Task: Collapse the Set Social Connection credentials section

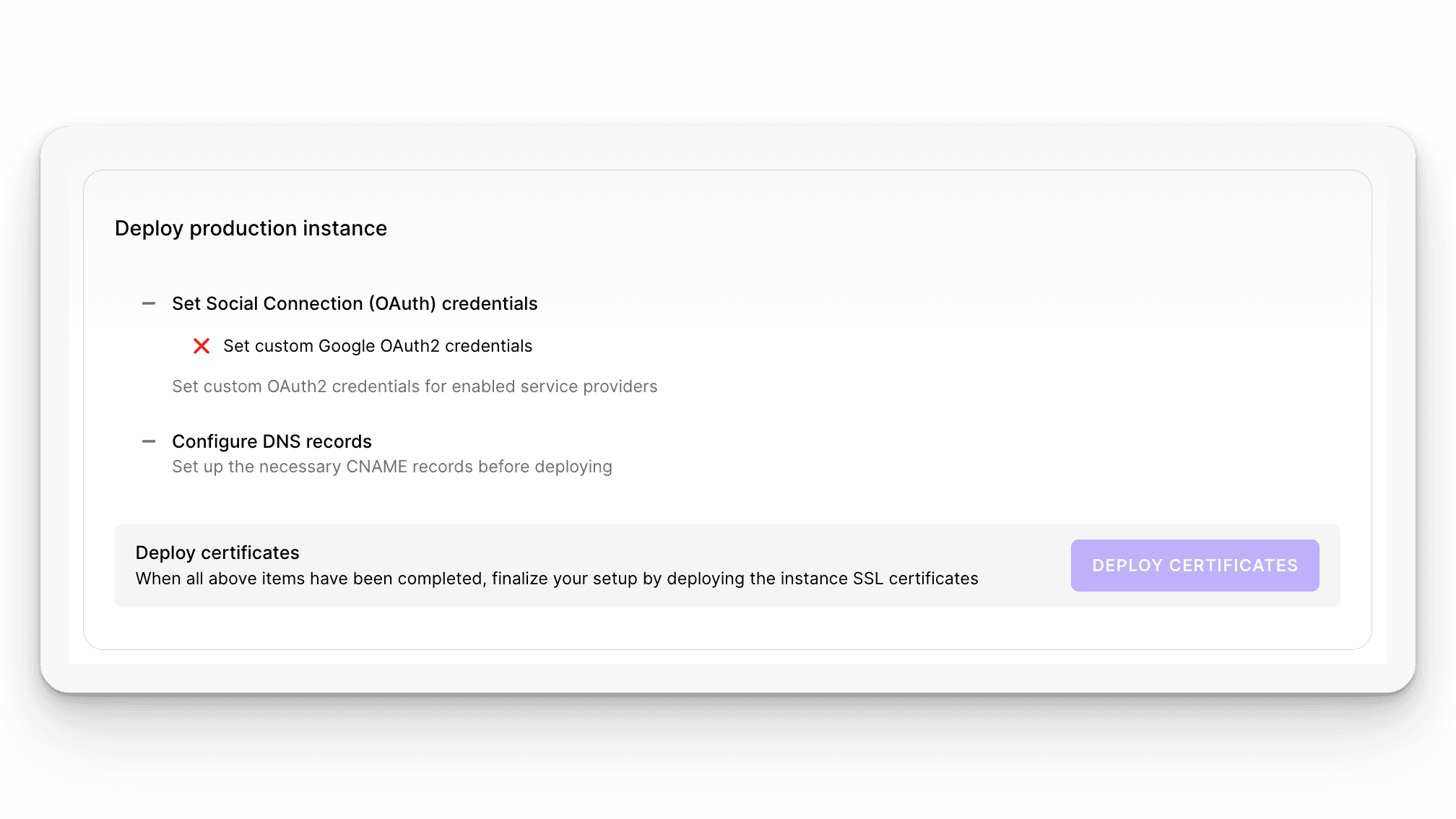Action: pos(149,303)
